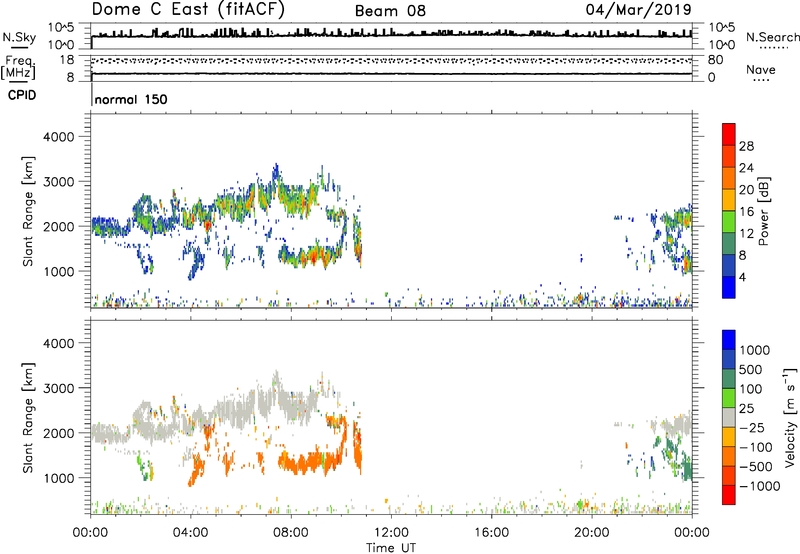Image resolution: width=800 pixels, height=554 pixels.
Task: Click the '18' frequency tick label
Action: click(67, 60)
